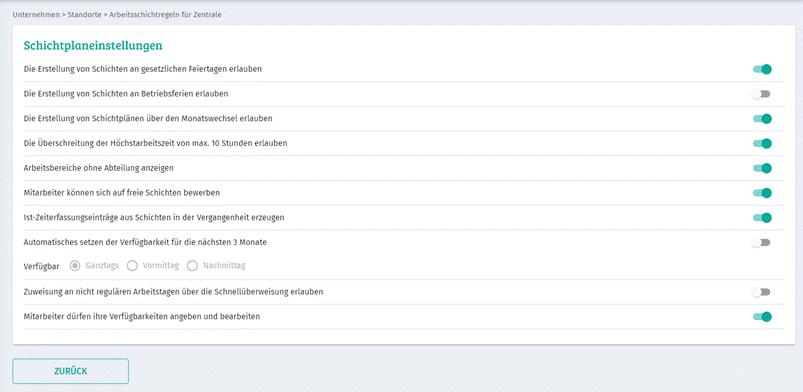This screenshot has height=392, width=803.
Task: Click text 'Zuweisung an nicht regulären Arbeitstagen über die Schnellüberweisung erlauben'
Action: (173, 292)
